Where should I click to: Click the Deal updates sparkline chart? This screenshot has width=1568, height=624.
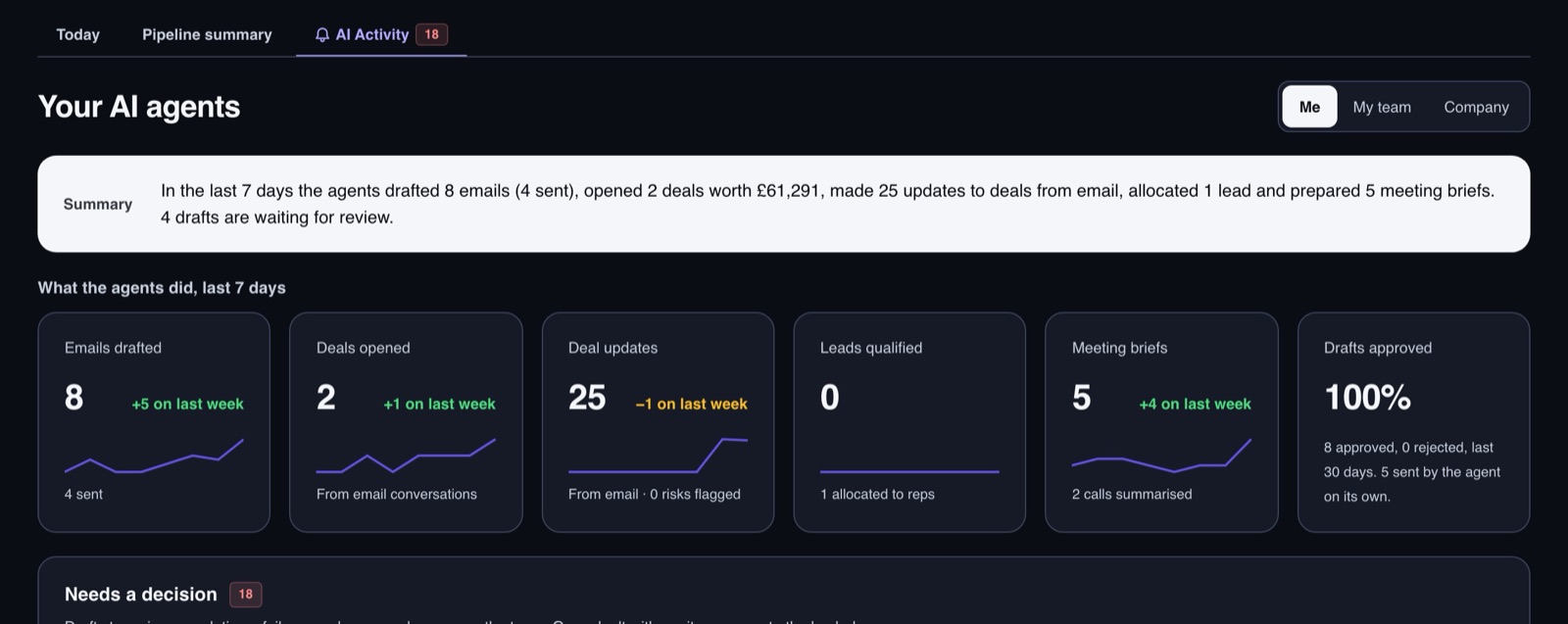658,456
